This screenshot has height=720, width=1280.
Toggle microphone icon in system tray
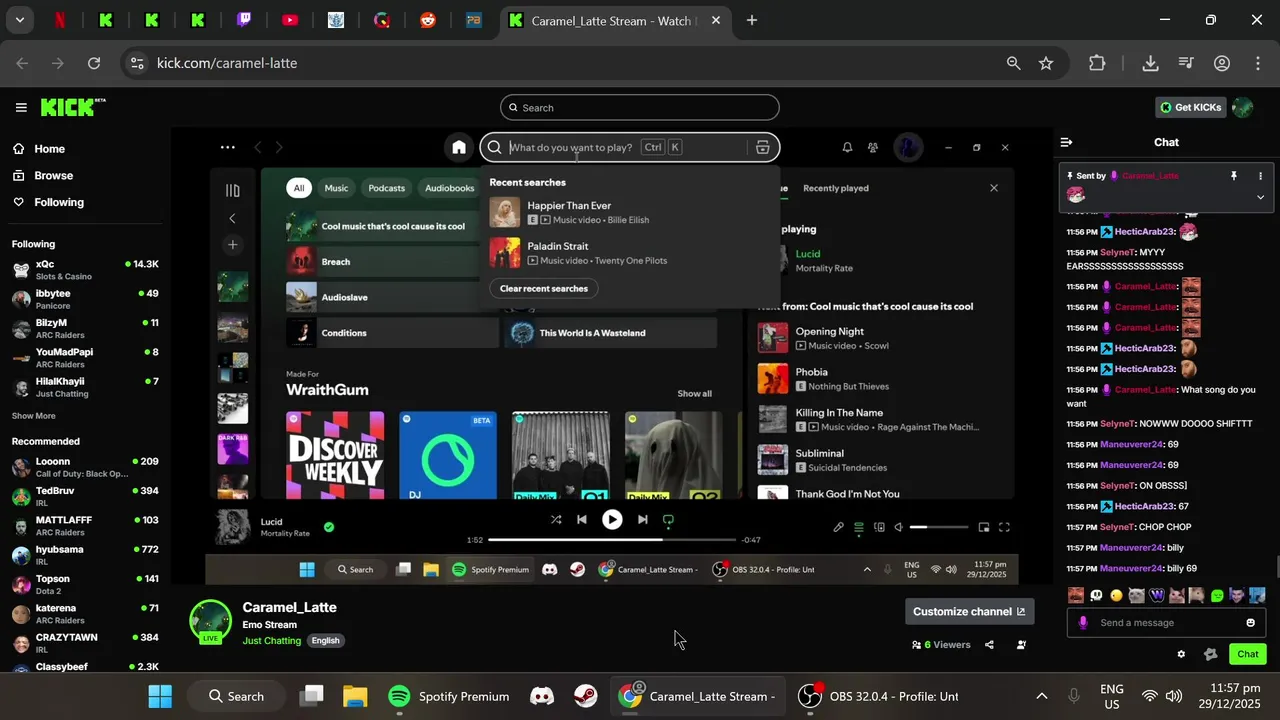click(1074, 696)
